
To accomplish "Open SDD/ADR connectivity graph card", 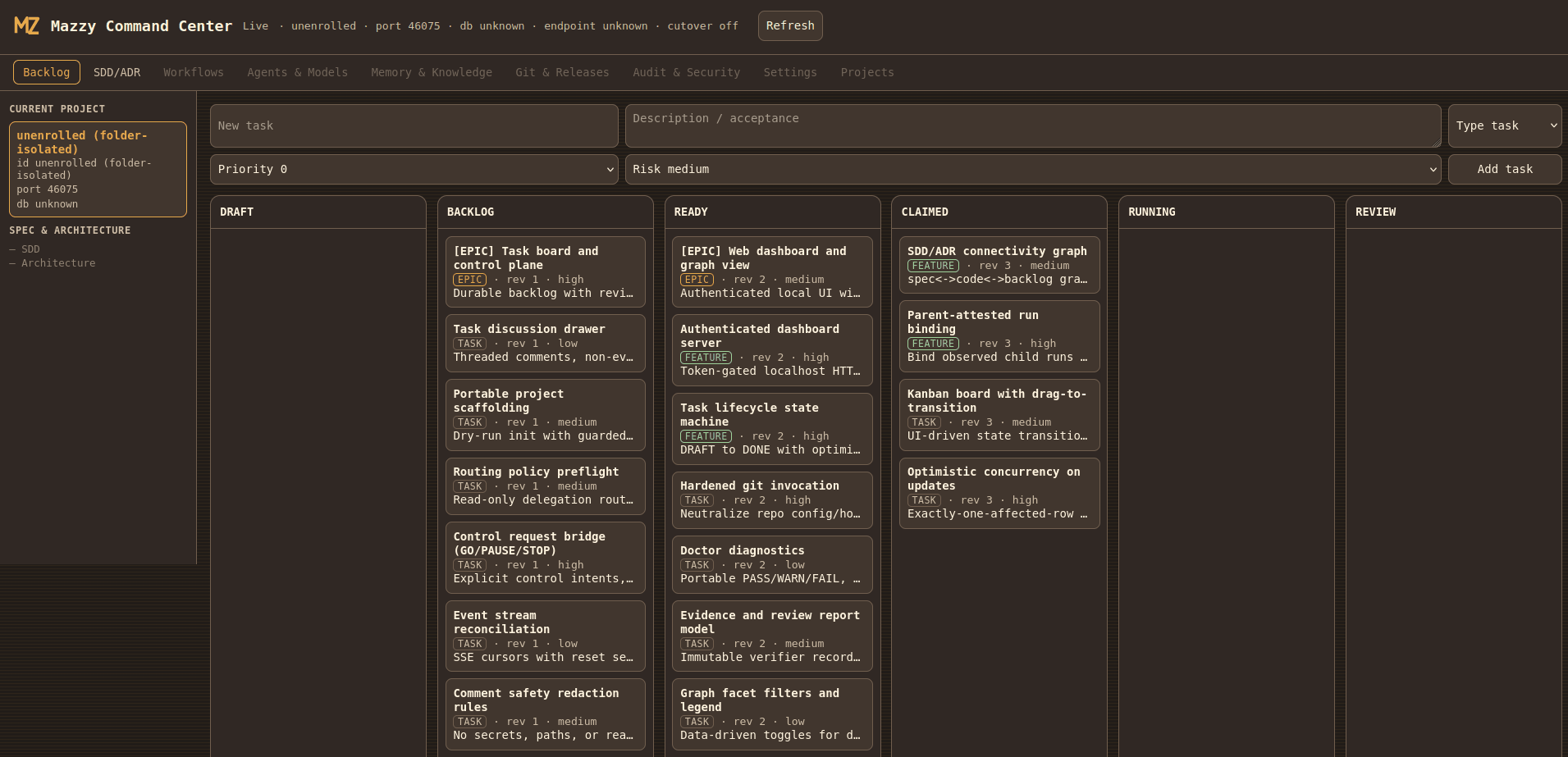I will pos(999,265).
